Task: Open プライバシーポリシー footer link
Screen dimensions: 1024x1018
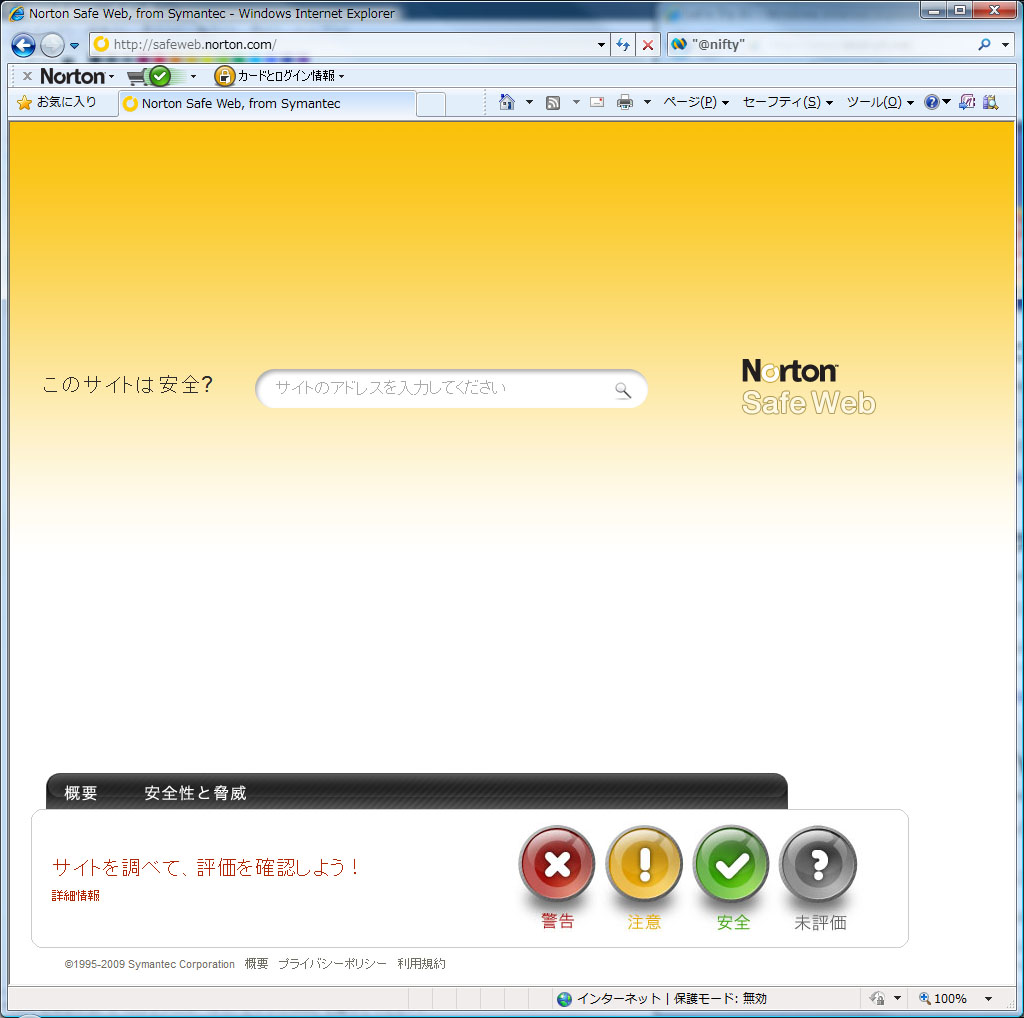Action: pos(332,964)
